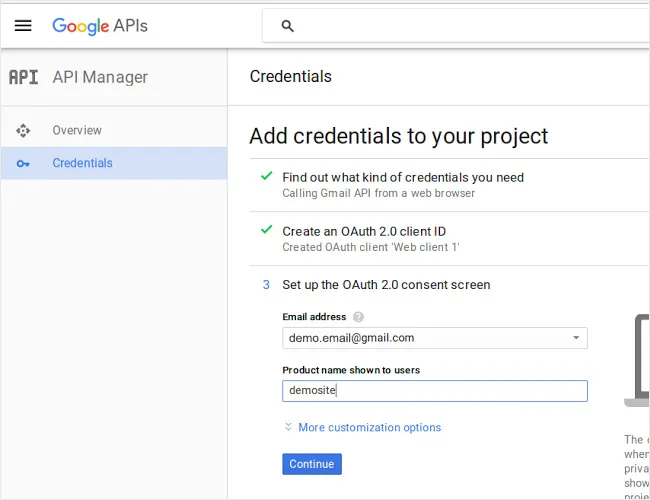This screenshot has height=500, width=650.
Task: Click the Overview sidebar icon
Action: [23, 130]
